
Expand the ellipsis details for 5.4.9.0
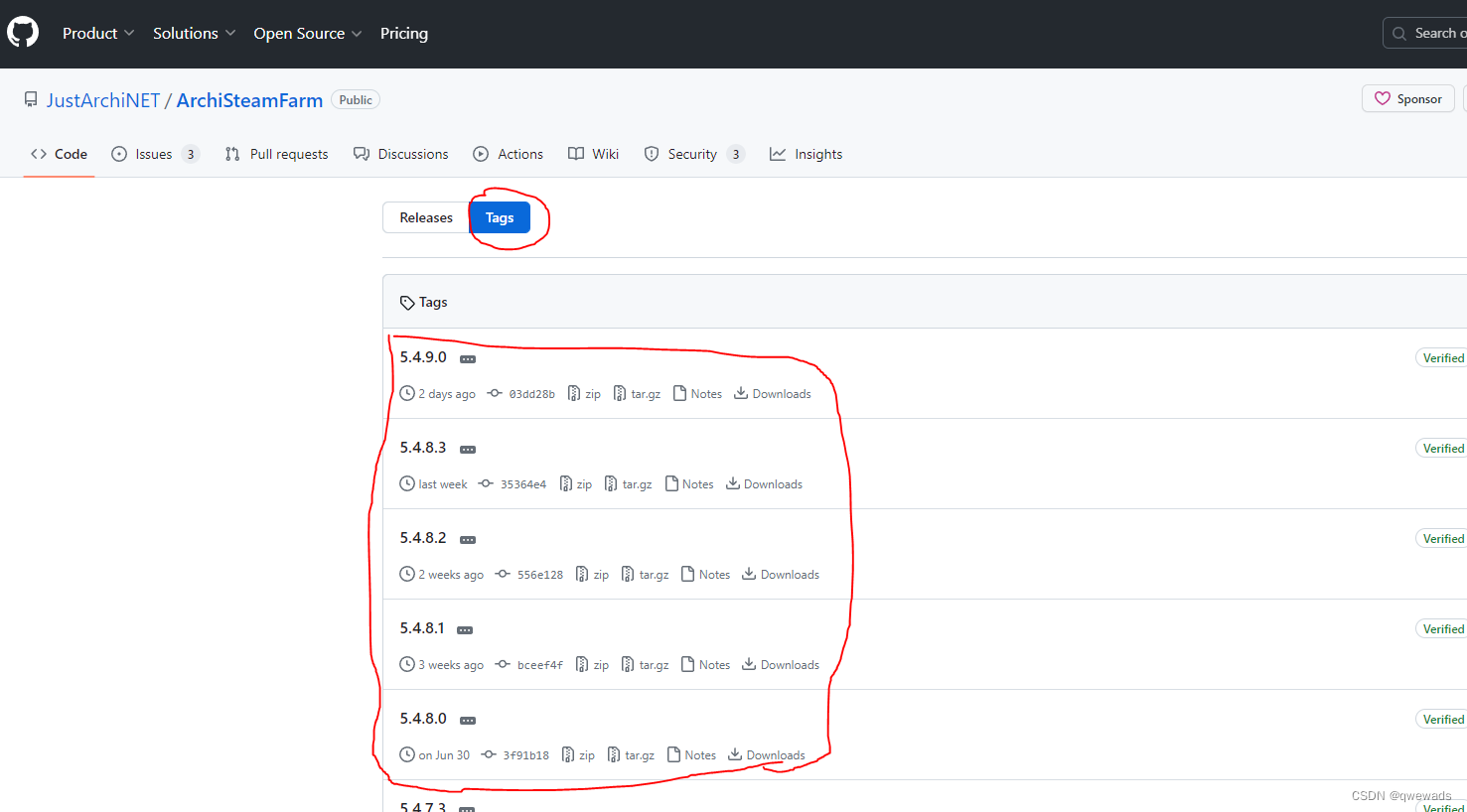click(x=468, y=359)
